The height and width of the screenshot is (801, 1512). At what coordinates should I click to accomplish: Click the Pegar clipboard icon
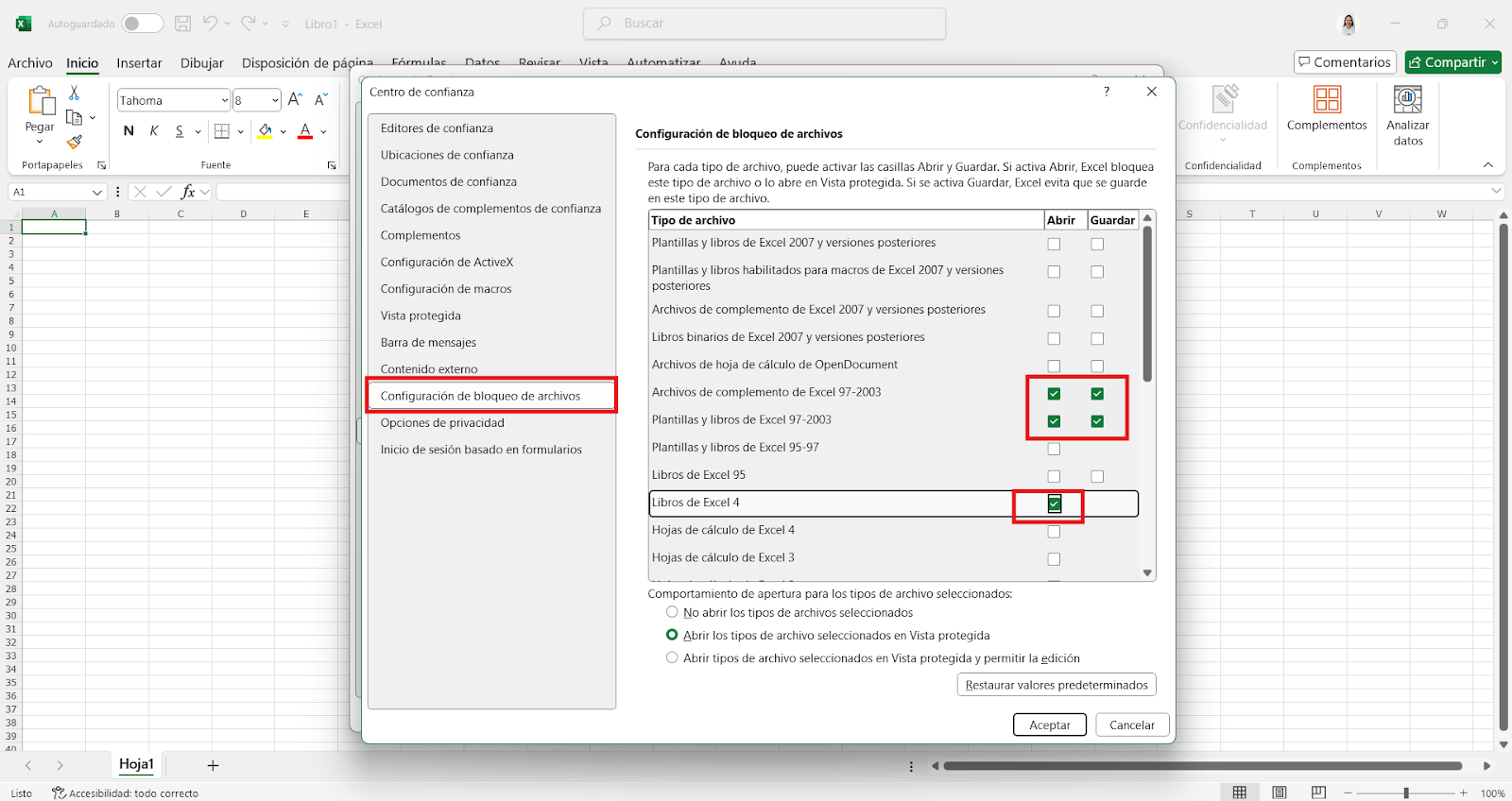tap(40, 102)
